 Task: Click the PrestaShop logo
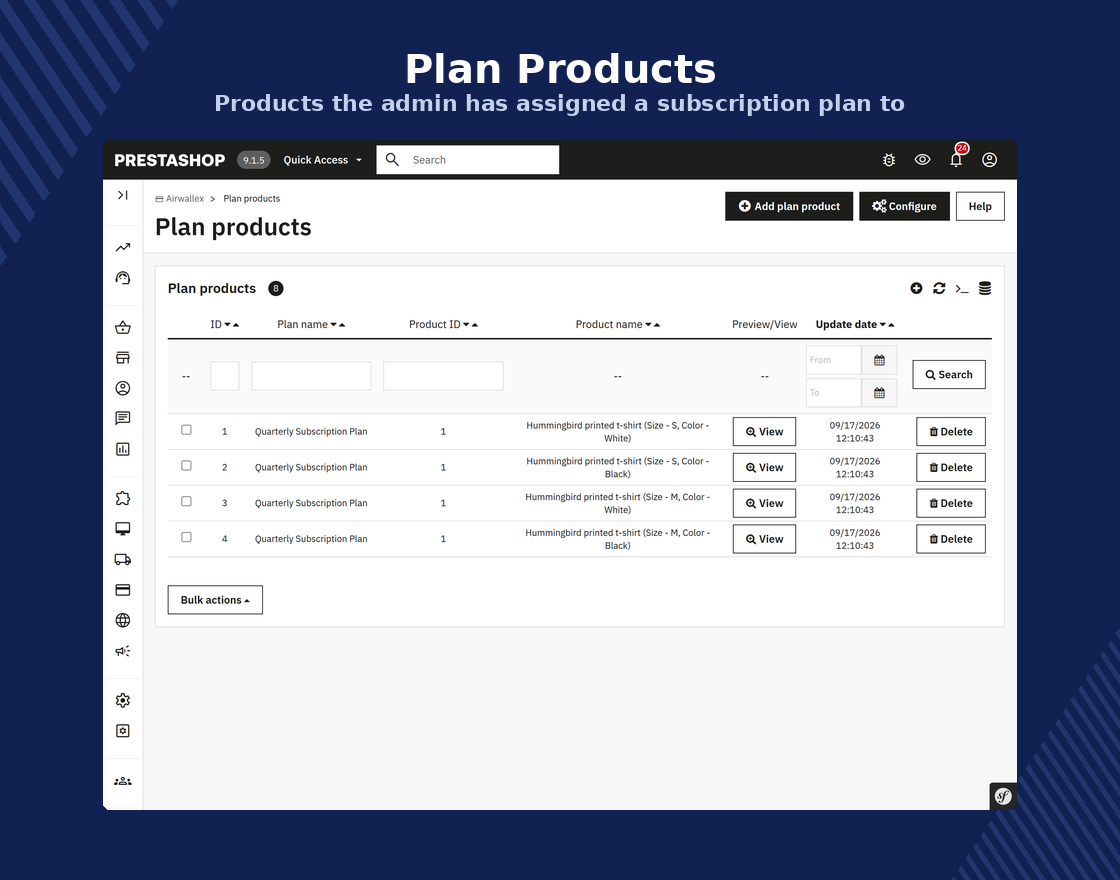pos(169,160)
